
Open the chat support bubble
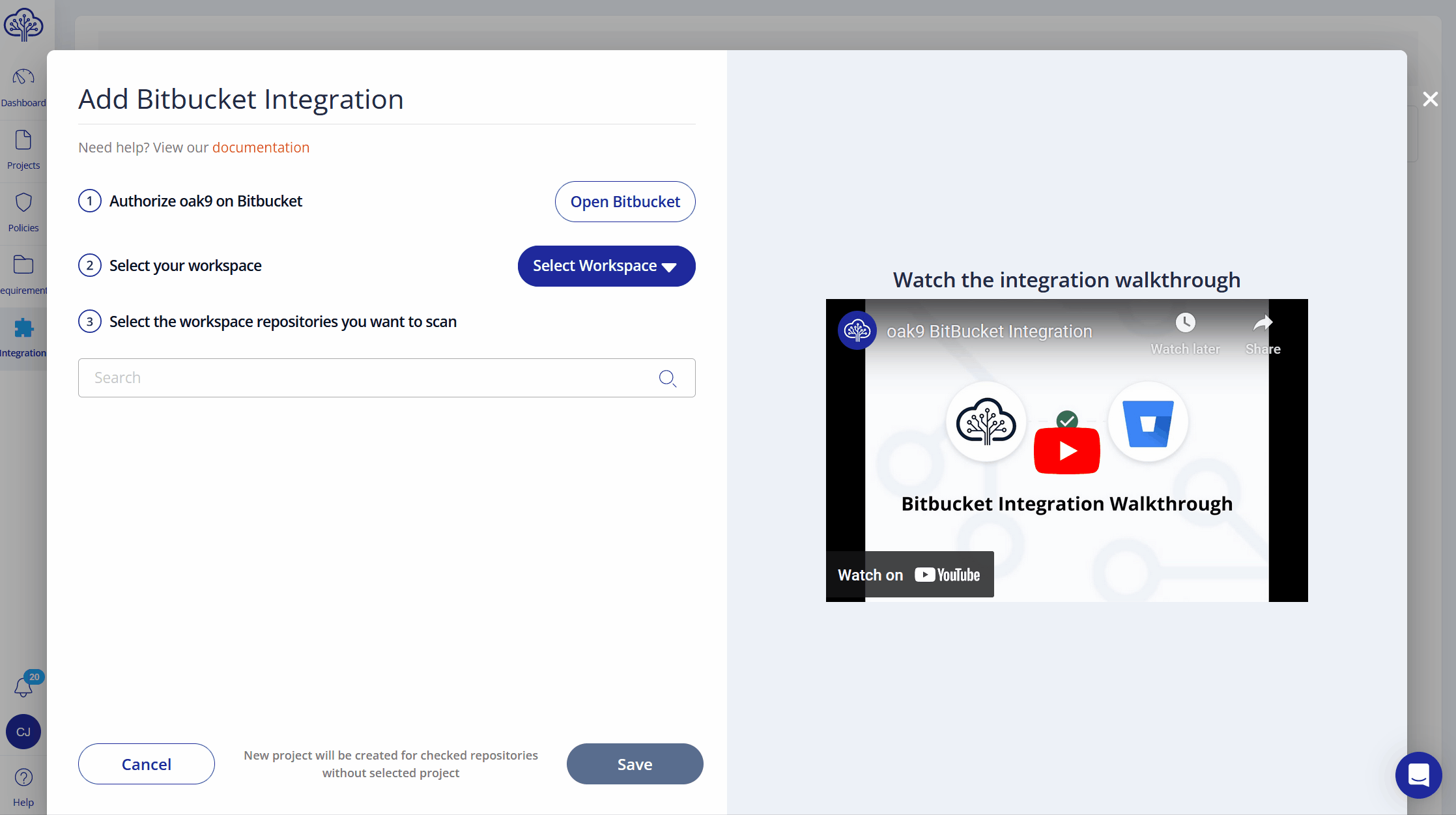[1418, 775]
